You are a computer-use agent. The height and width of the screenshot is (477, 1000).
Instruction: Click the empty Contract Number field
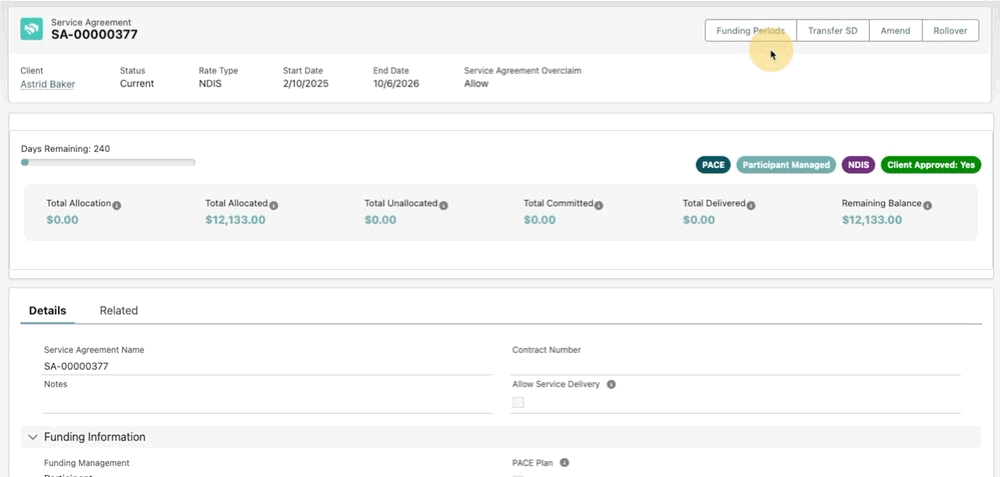coord(735,367)
